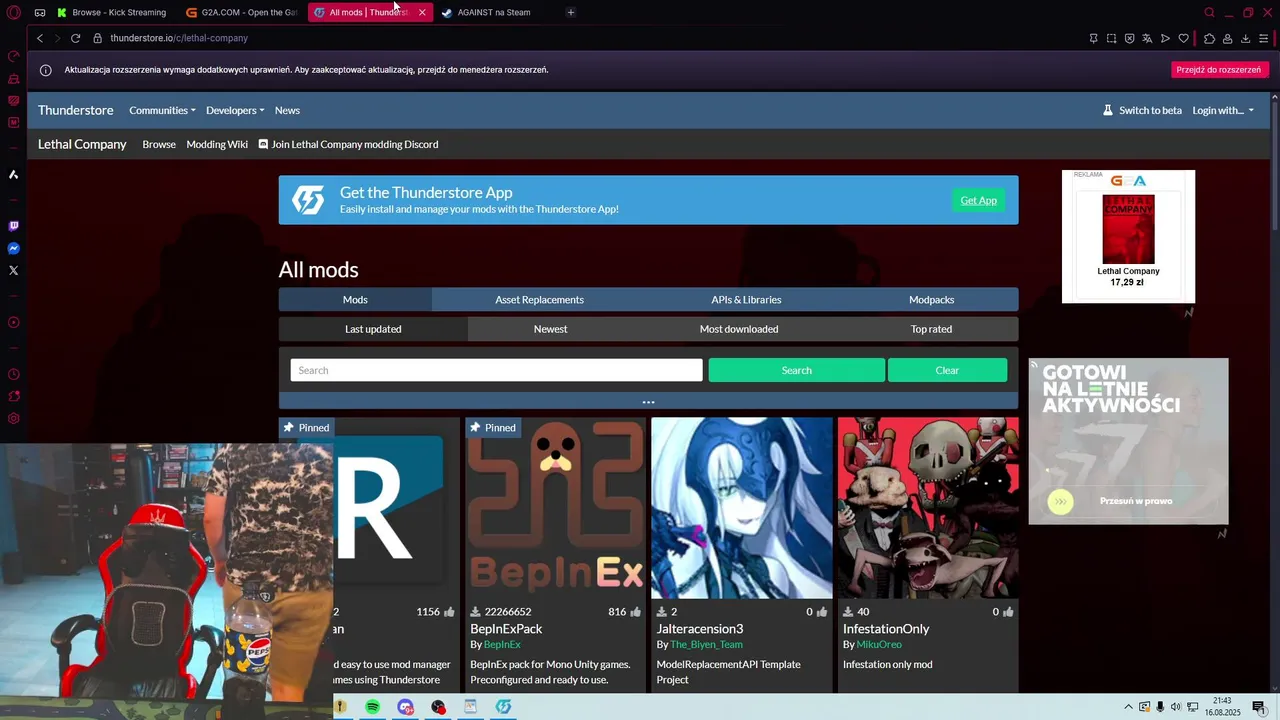
Task: Open the BepInExPack mod title
Action: point(506,628)
